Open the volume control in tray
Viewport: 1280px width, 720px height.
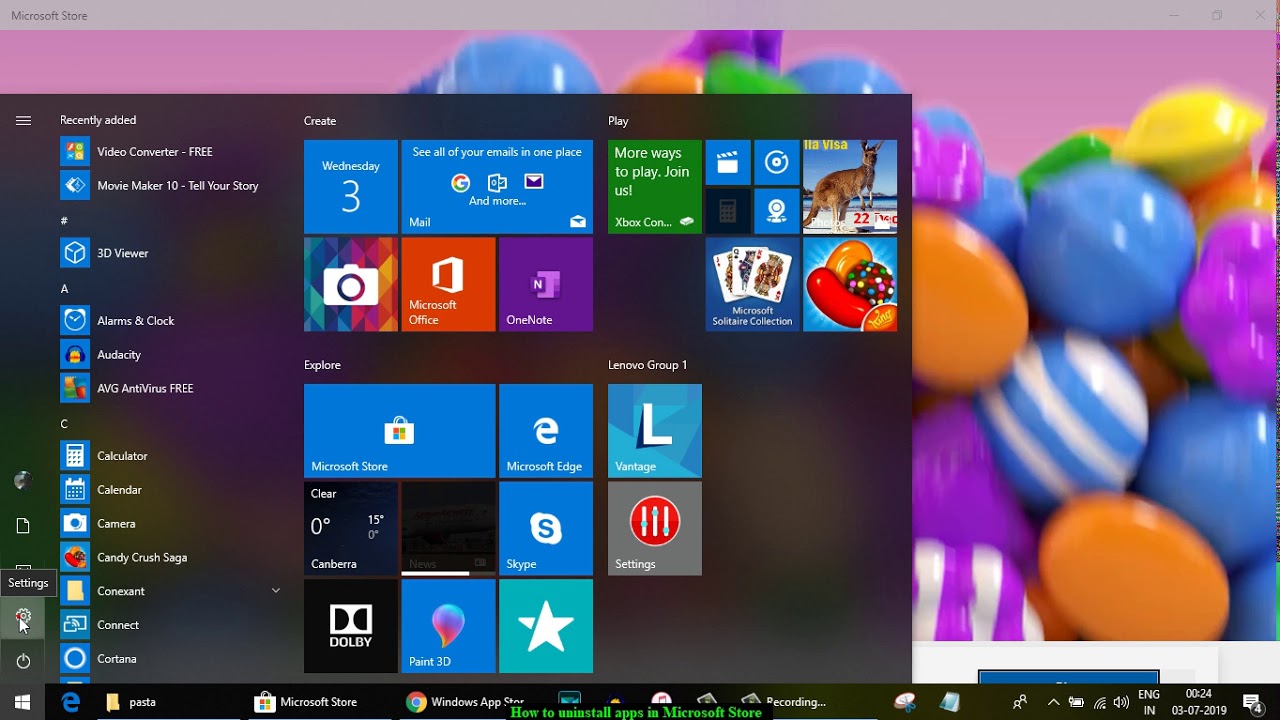coord(1121,702)
